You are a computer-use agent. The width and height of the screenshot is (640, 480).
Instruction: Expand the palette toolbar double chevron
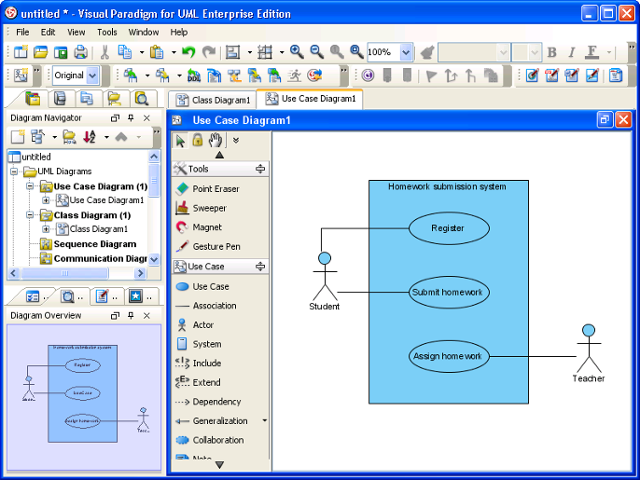point(236,140)
